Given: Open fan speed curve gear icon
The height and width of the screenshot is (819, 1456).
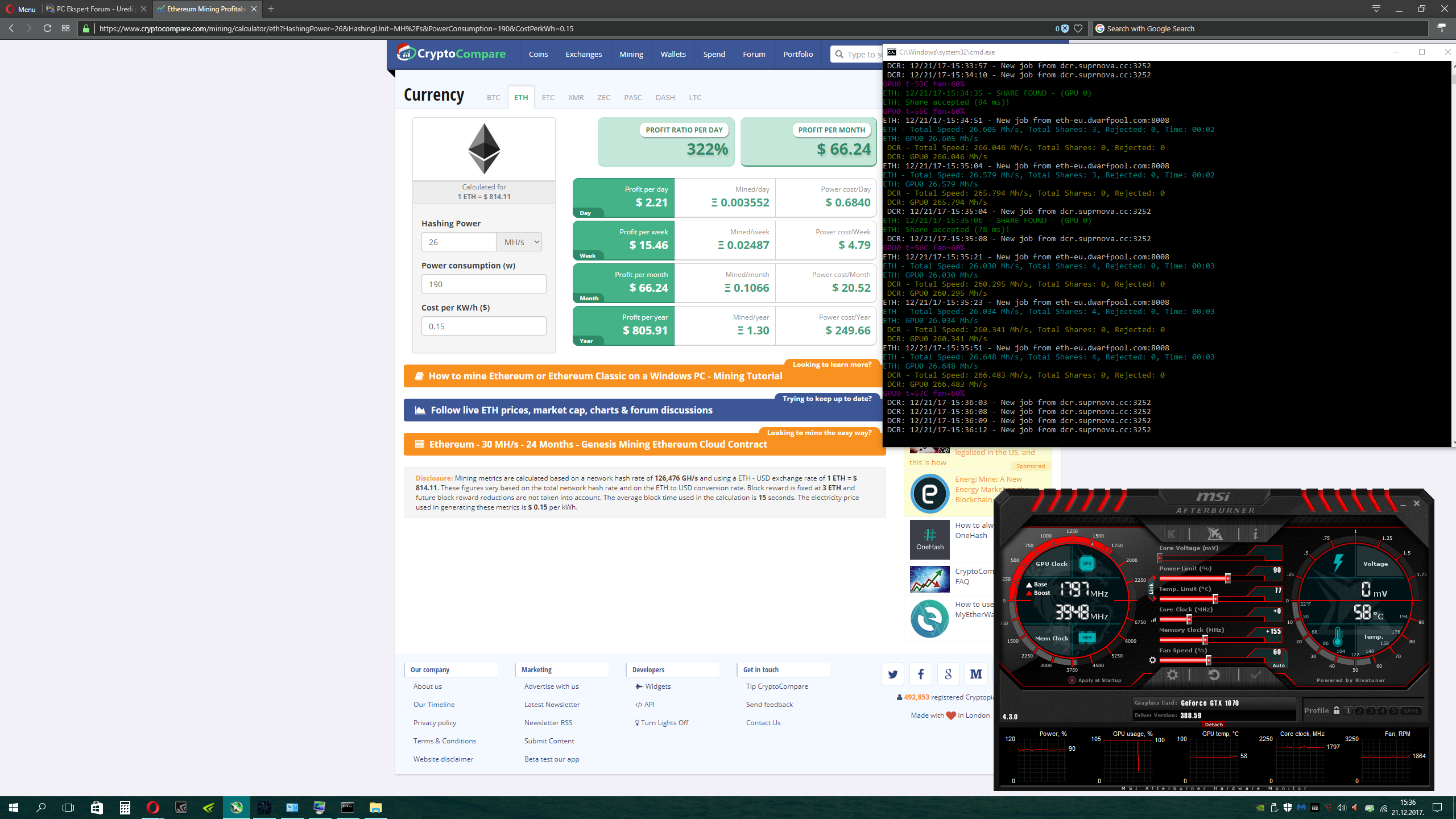Looking at the screenshot, I should click(x=1152, y=660).
